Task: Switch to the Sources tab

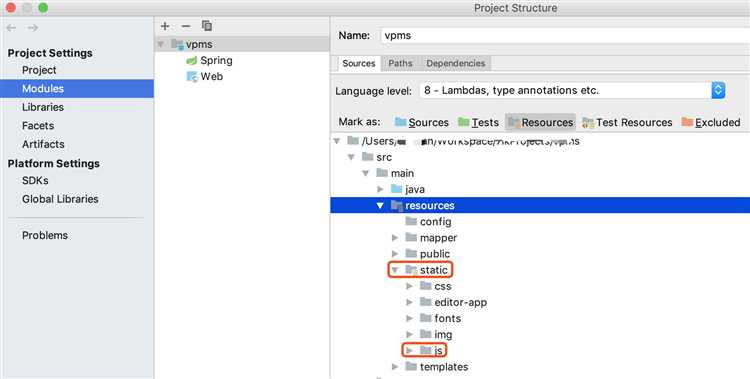Action: (359, 64)
